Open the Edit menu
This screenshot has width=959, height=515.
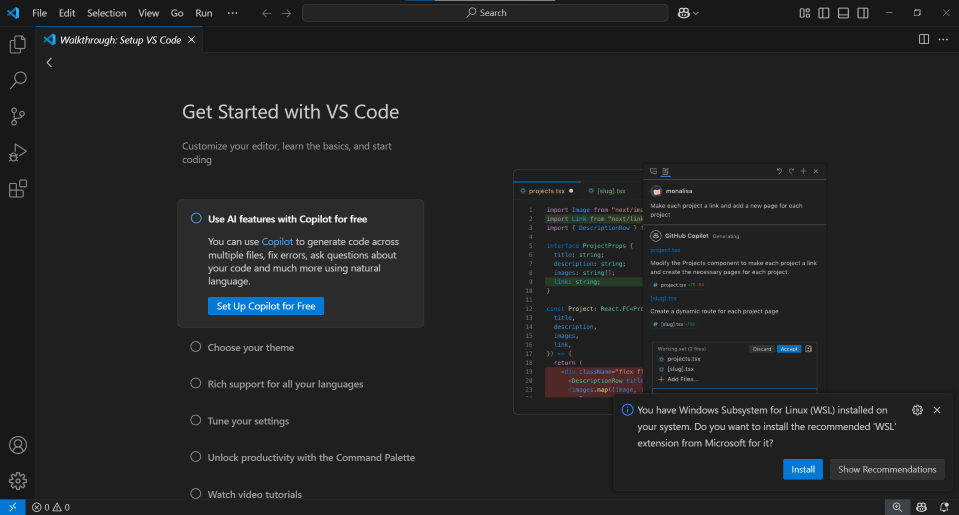tap(67, 13)
